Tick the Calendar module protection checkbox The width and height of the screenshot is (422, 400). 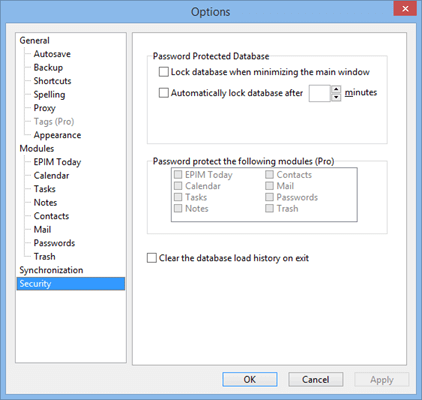(x=178, y=186)
